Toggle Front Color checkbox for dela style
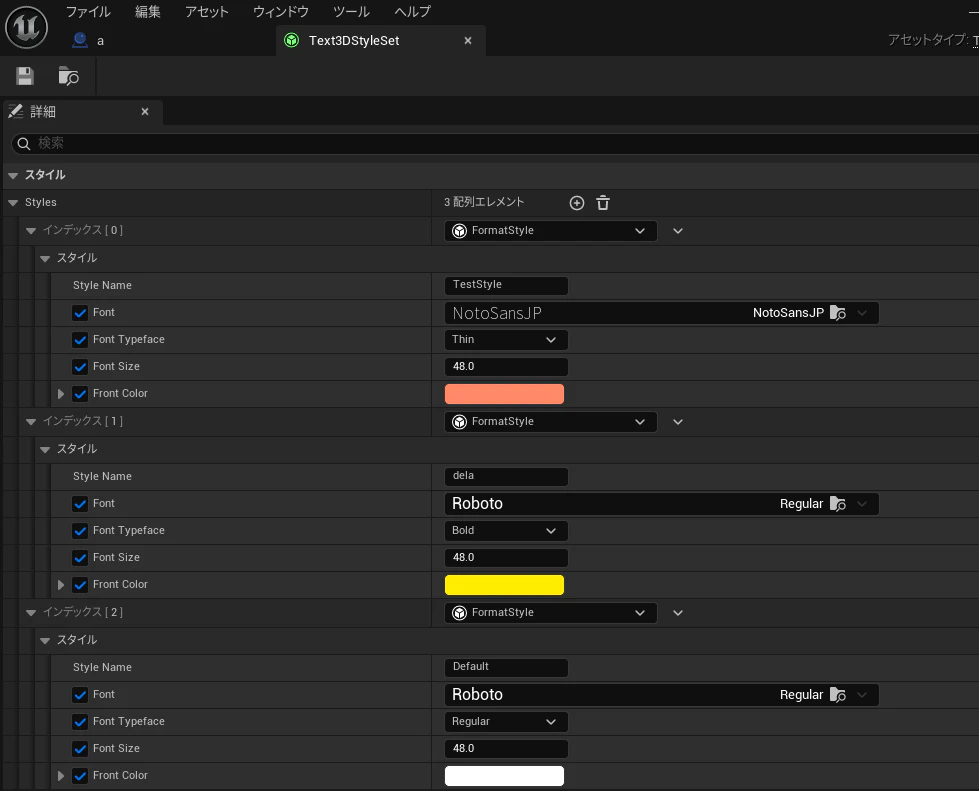The height and width of the screenshot is (791, 979). (x=80, y=584)
